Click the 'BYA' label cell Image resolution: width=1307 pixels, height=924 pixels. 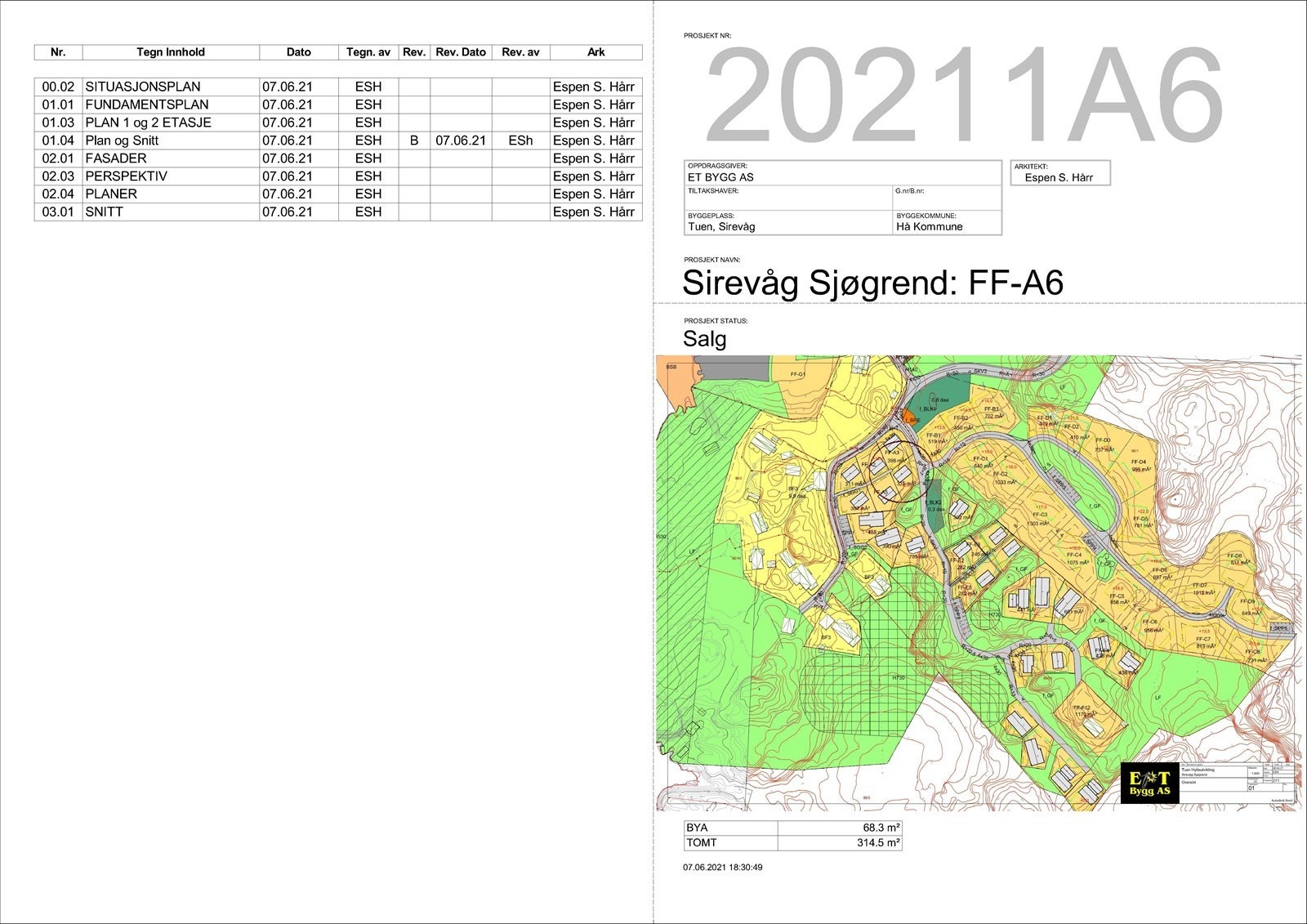730,828
